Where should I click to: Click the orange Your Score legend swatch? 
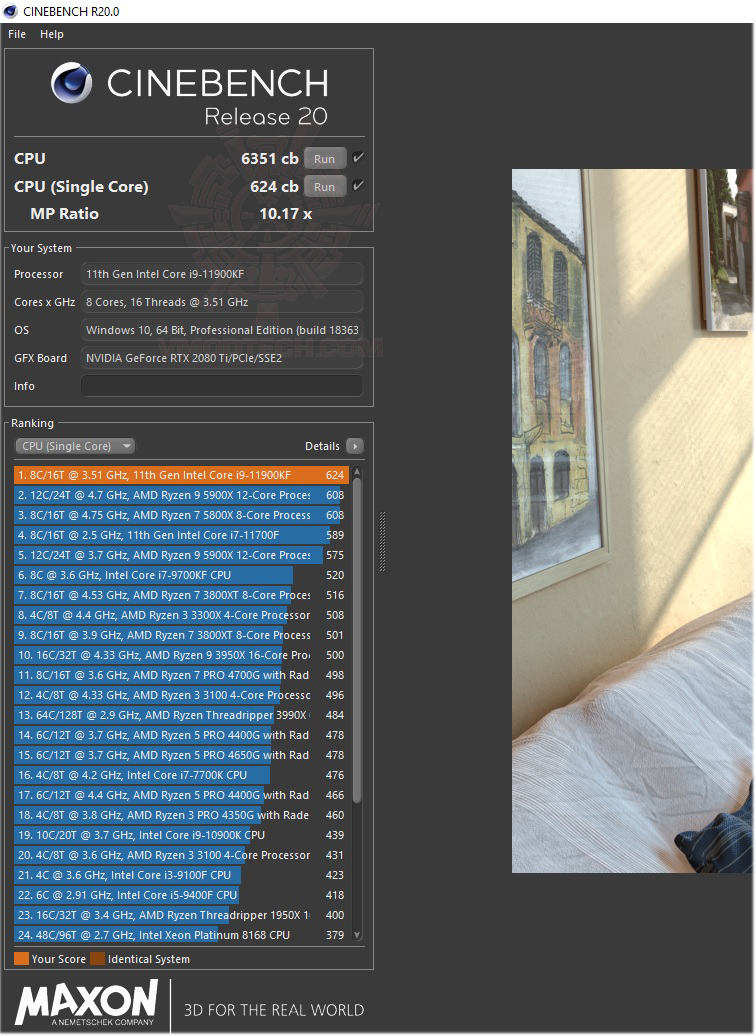tap(21, 959)
